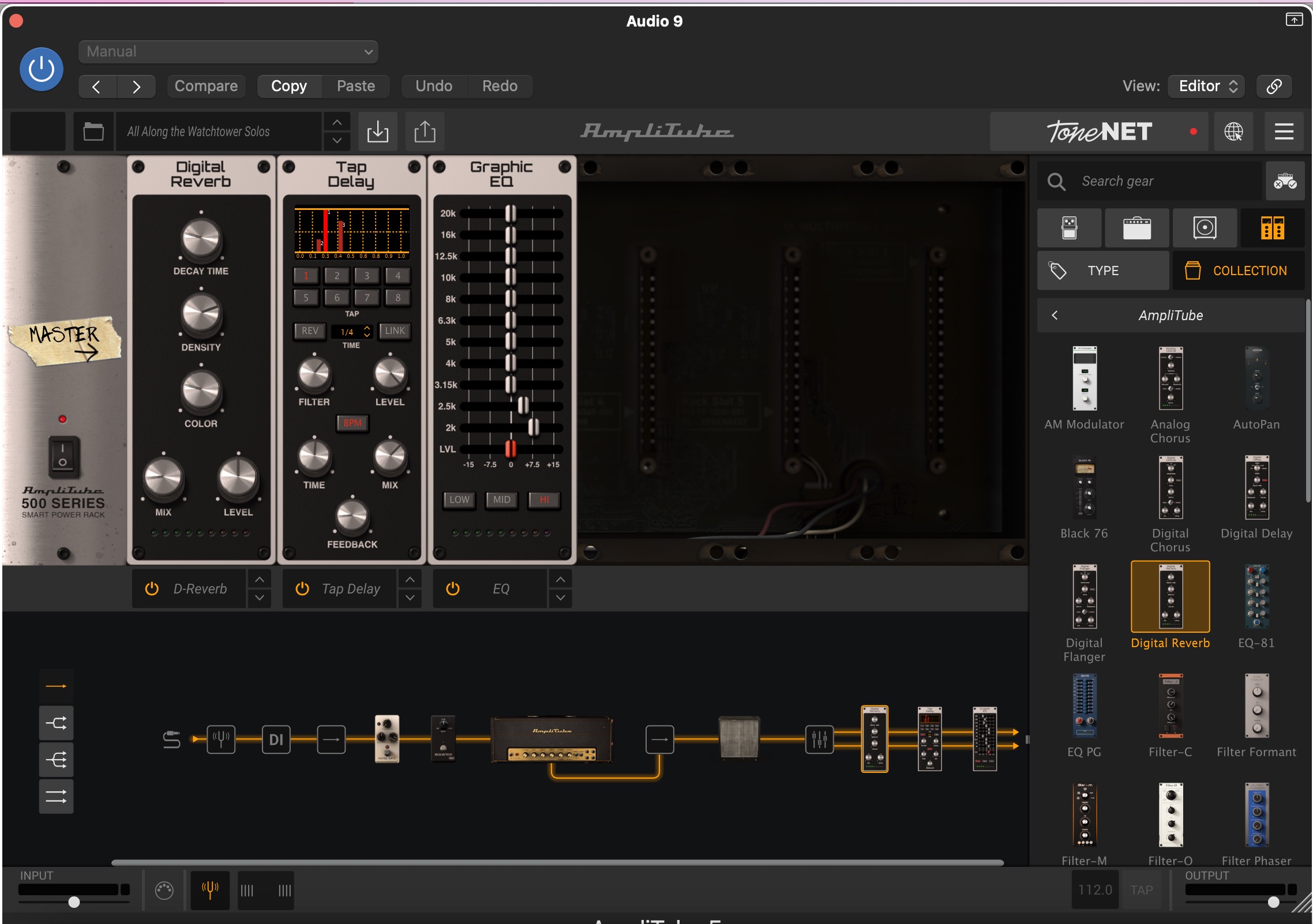Select previous preset with up arrow
Screen dimensions: 1313x924
click(337, 122)
